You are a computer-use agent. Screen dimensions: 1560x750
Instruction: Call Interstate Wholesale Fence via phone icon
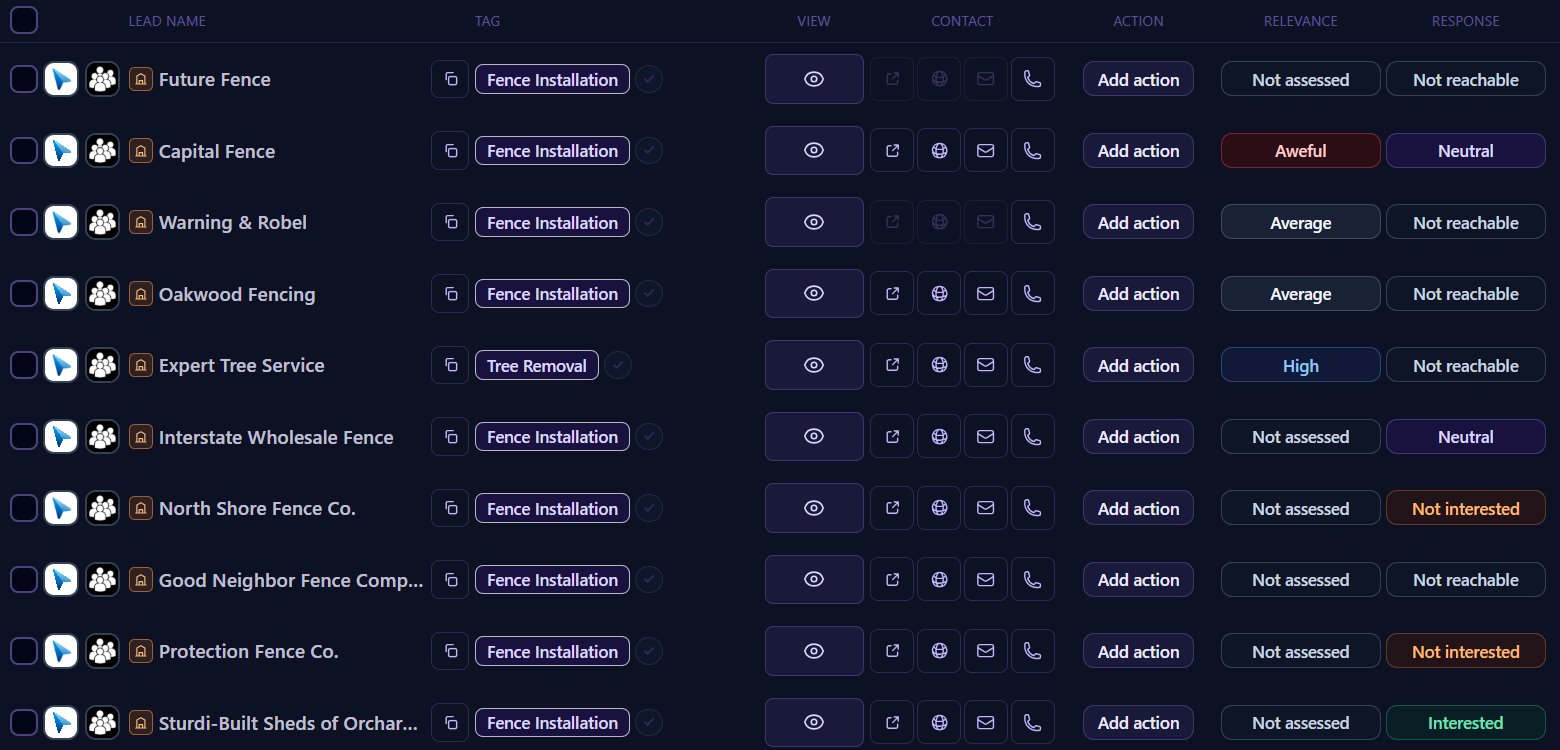pyautogui.click(x=1033, y=437)
